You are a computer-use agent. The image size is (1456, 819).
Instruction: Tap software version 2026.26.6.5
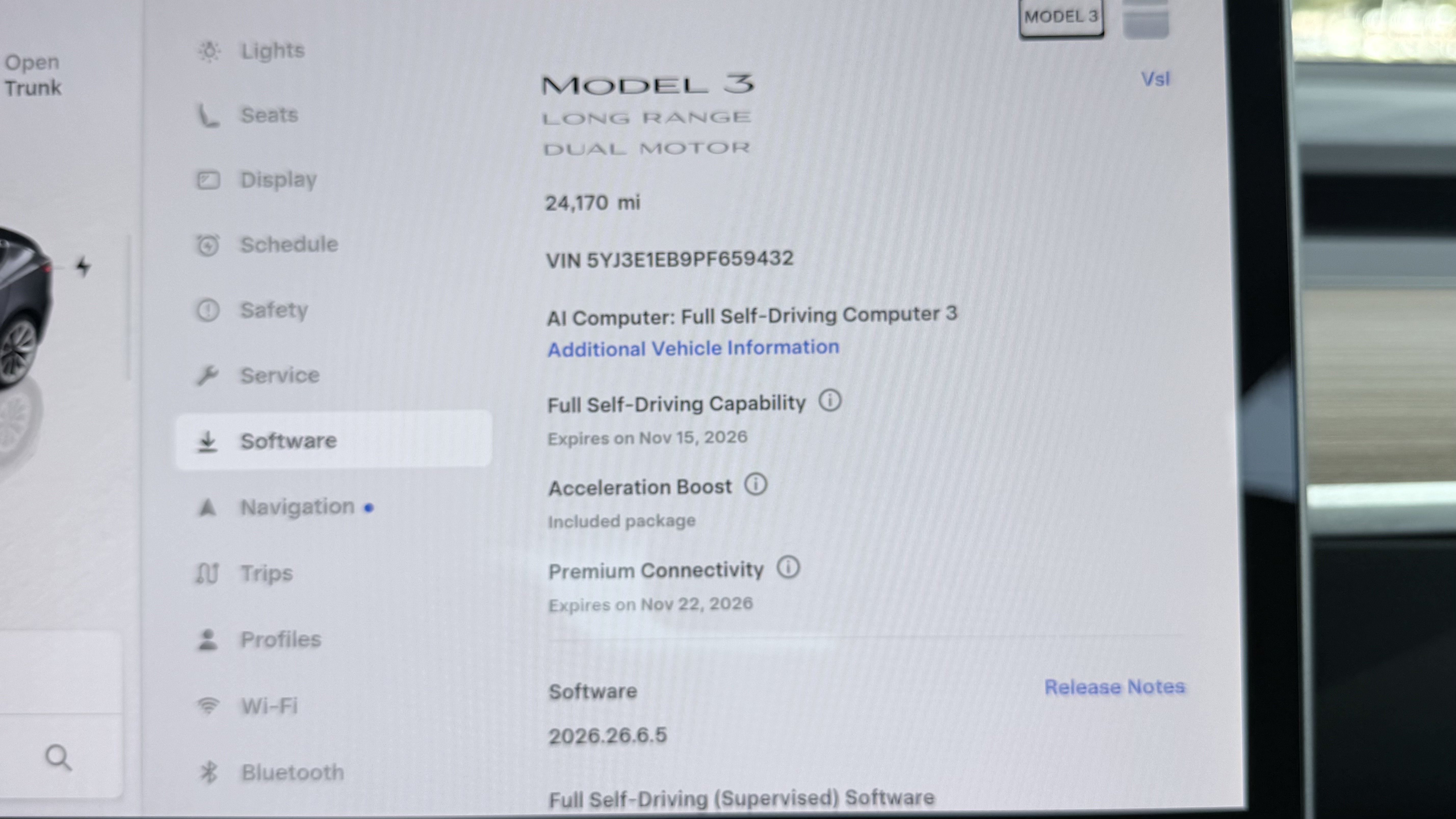[608, 736]
